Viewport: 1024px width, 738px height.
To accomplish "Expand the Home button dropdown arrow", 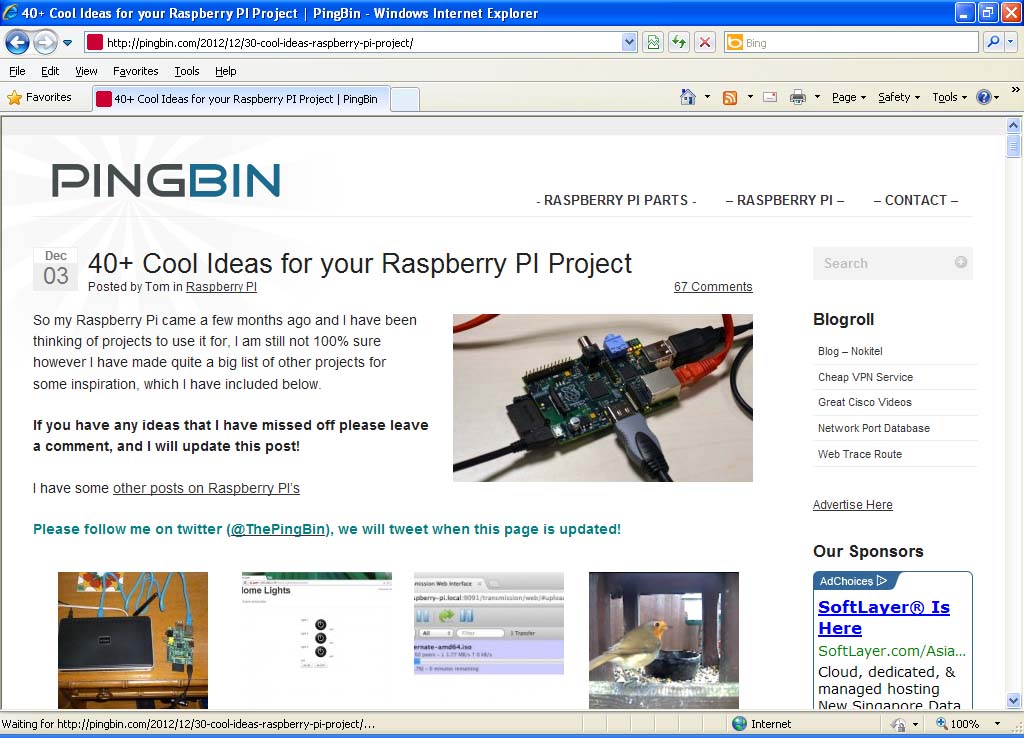I will point(707,97).
